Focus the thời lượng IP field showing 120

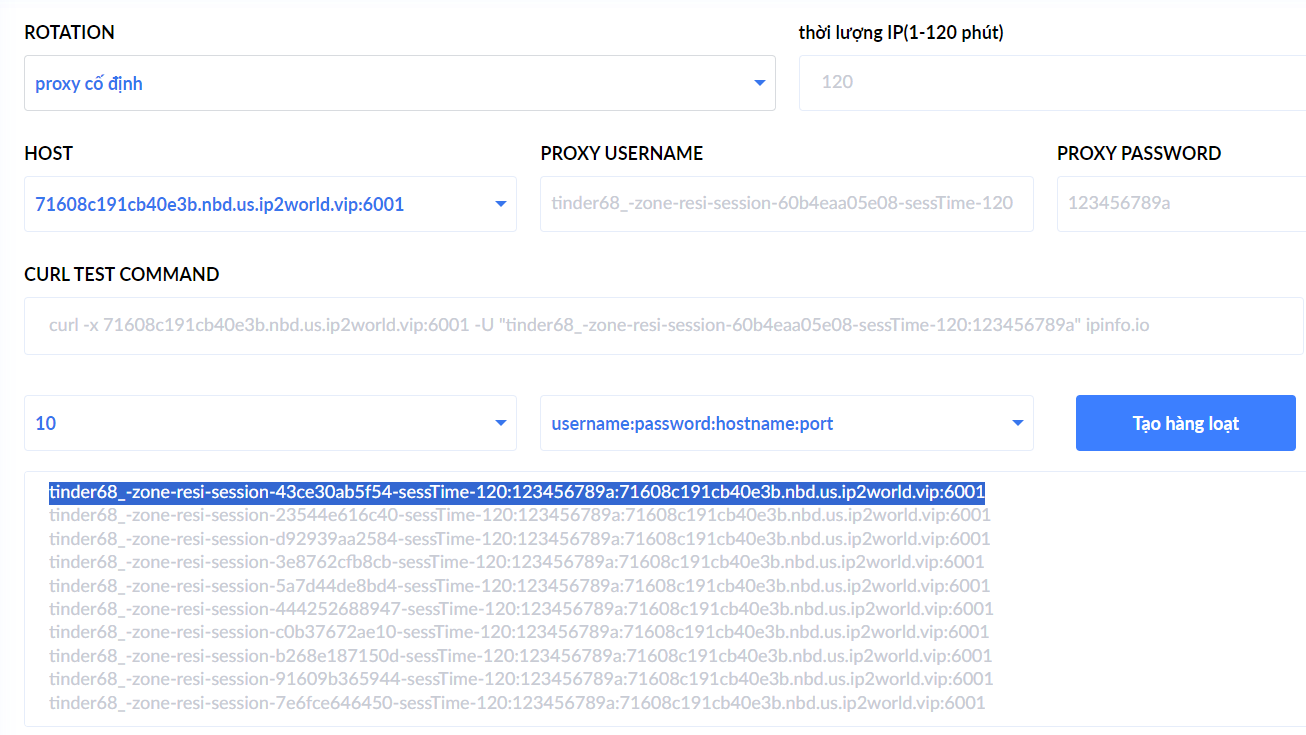(1052, 82)
